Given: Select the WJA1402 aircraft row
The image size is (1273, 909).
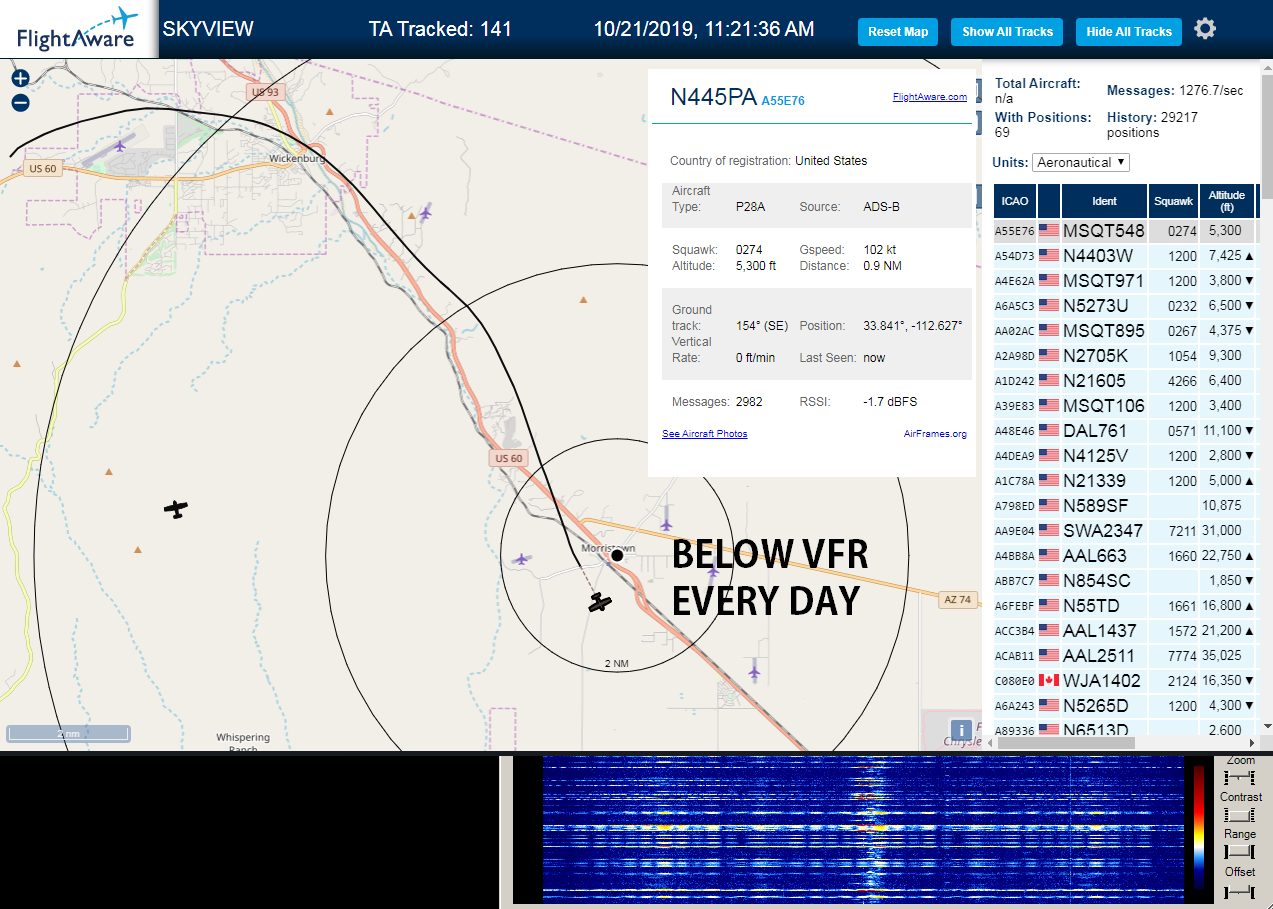Looking at the screenshot, I should [x=1125, y=681].
